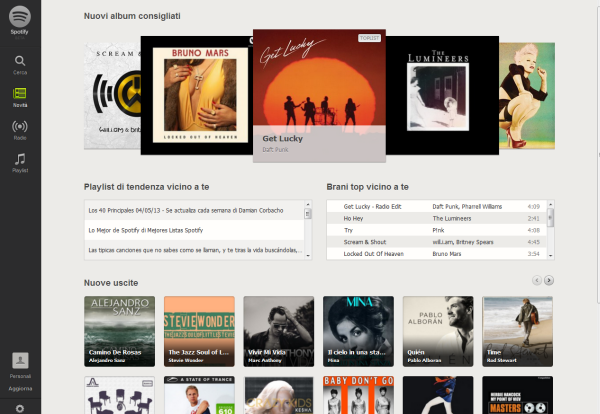This screenshot has height=414, width=600.
Task: Open Camino De Rosas album by Alejandro Sanz
Action: tap(119, 331)
